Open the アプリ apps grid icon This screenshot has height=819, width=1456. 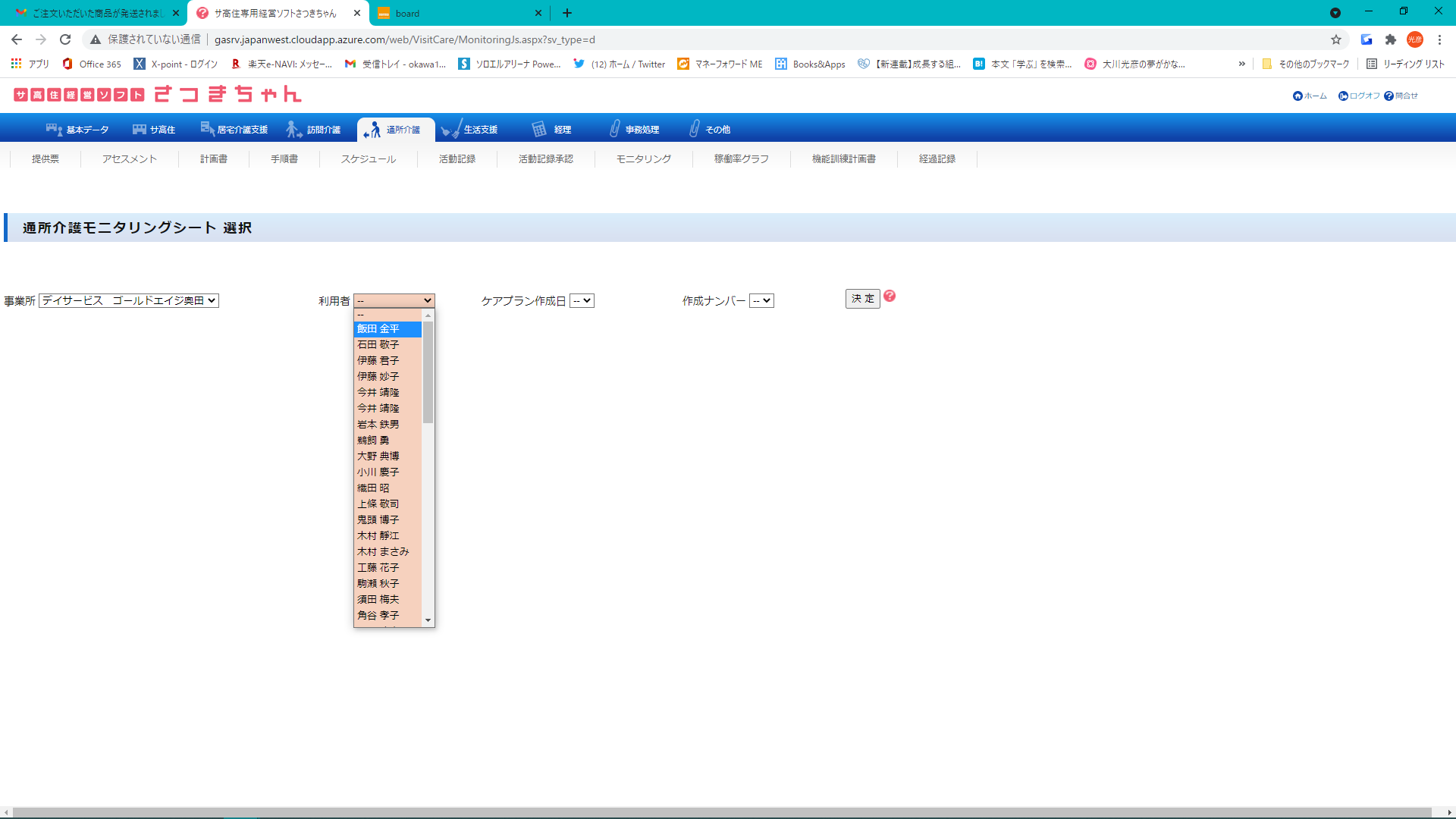tap(16, 64)
